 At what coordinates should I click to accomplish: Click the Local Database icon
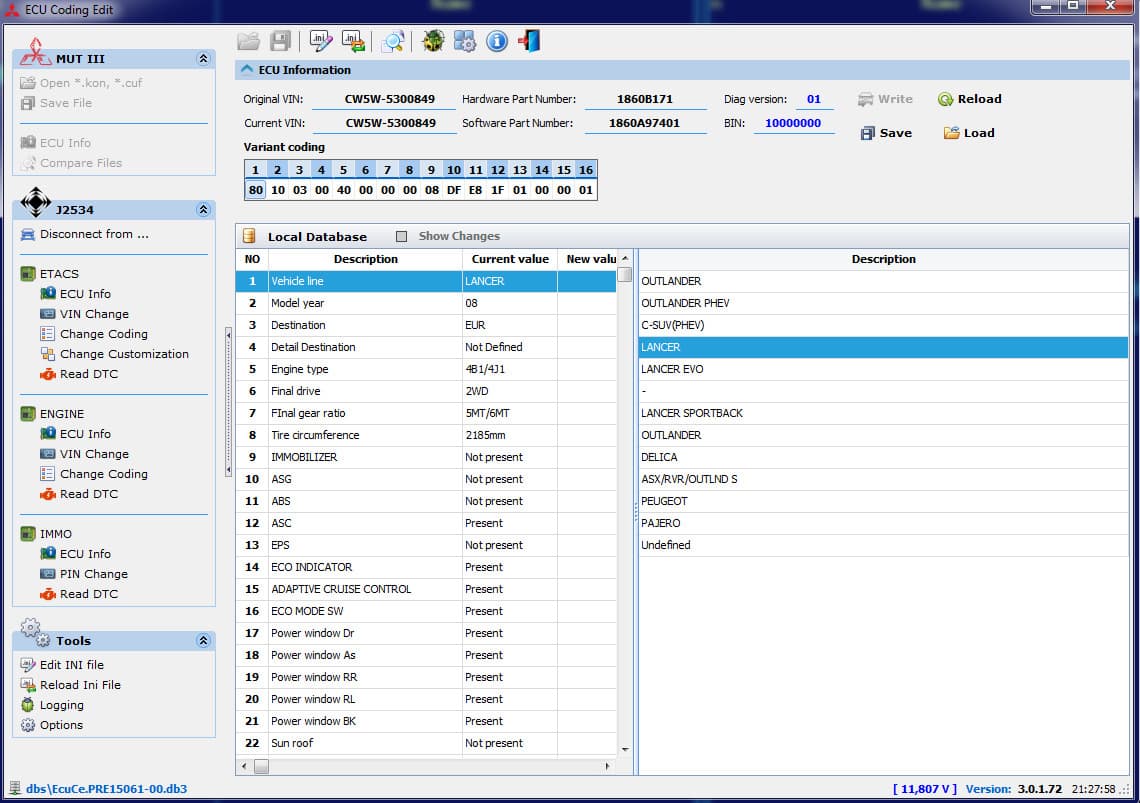[x=249, y=236]
